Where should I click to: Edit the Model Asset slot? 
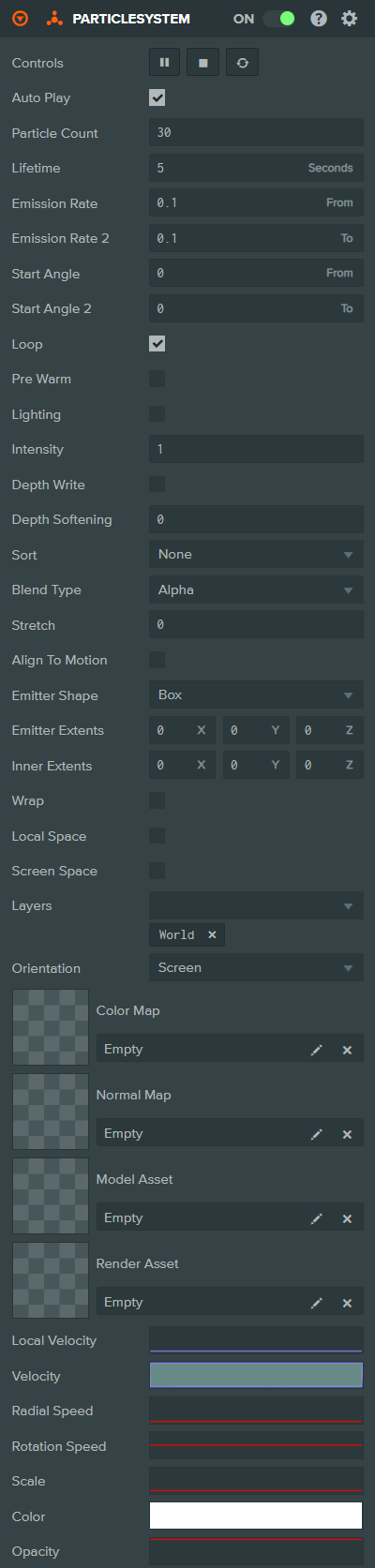click(317, 1218)
